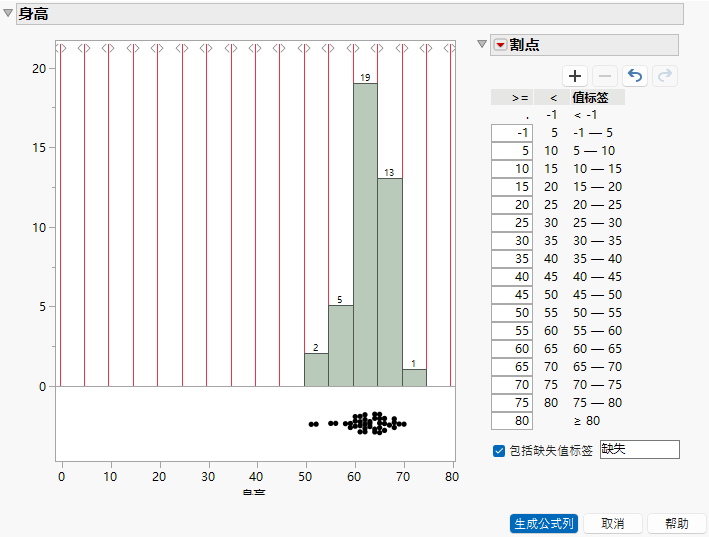Image resolution: width=709 pixels, height=537 pixels.
Task: Click the histogram bar labeled 2
Action: pyautogui.click(x=317, y=370)
